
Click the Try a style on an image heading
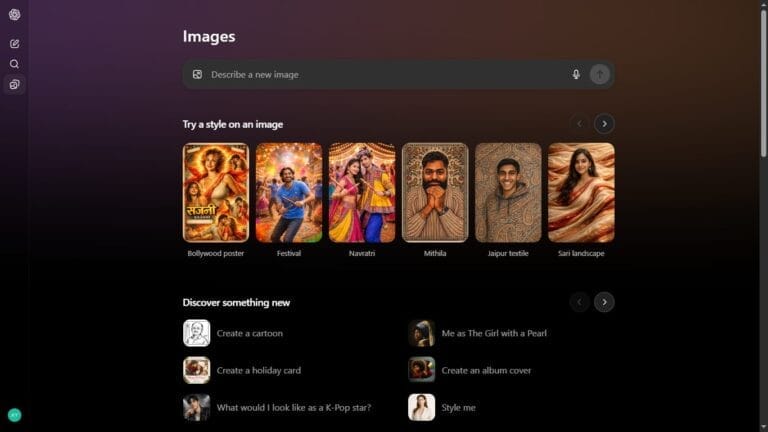coord(233,124)
